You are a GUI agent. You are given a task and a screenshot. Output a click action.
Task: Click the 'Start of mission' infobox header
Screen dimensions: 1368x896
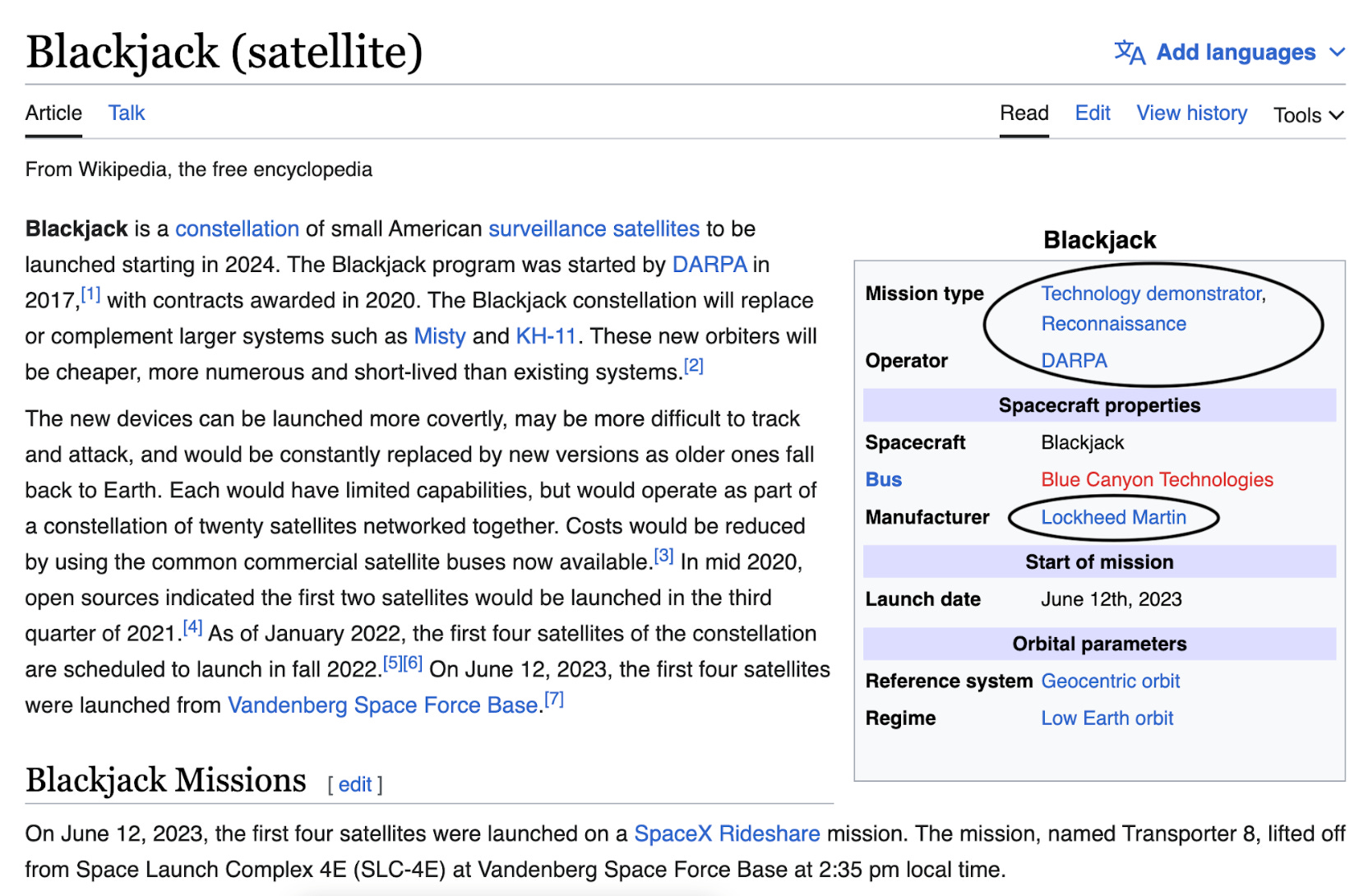coord(1099,562)
